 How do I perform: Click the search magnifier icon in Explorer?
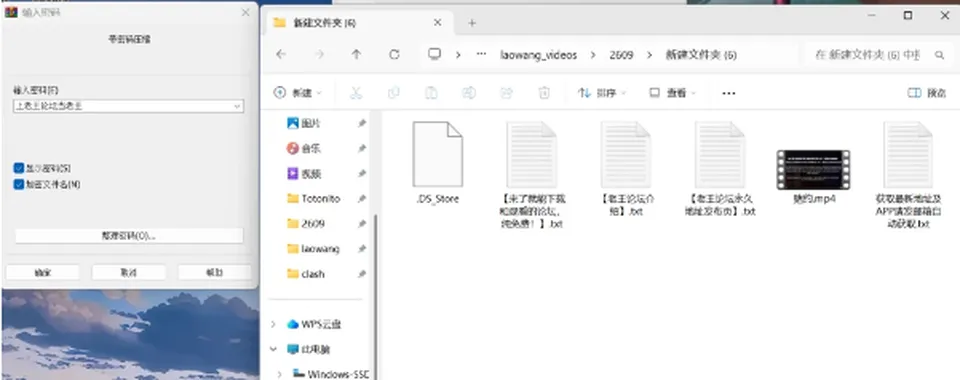[x=939, y=55]
